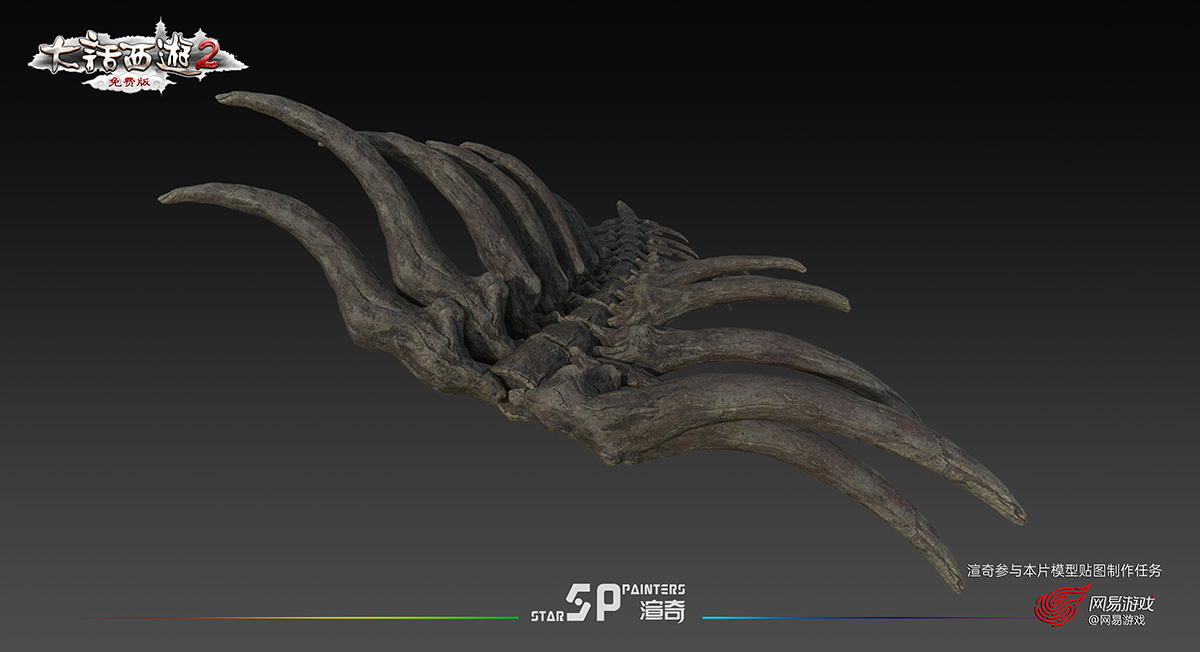Click the red NetEase swirl emblem
Image resolution: width=1200 pixels, height=652 pixels.
point(1058,606)
